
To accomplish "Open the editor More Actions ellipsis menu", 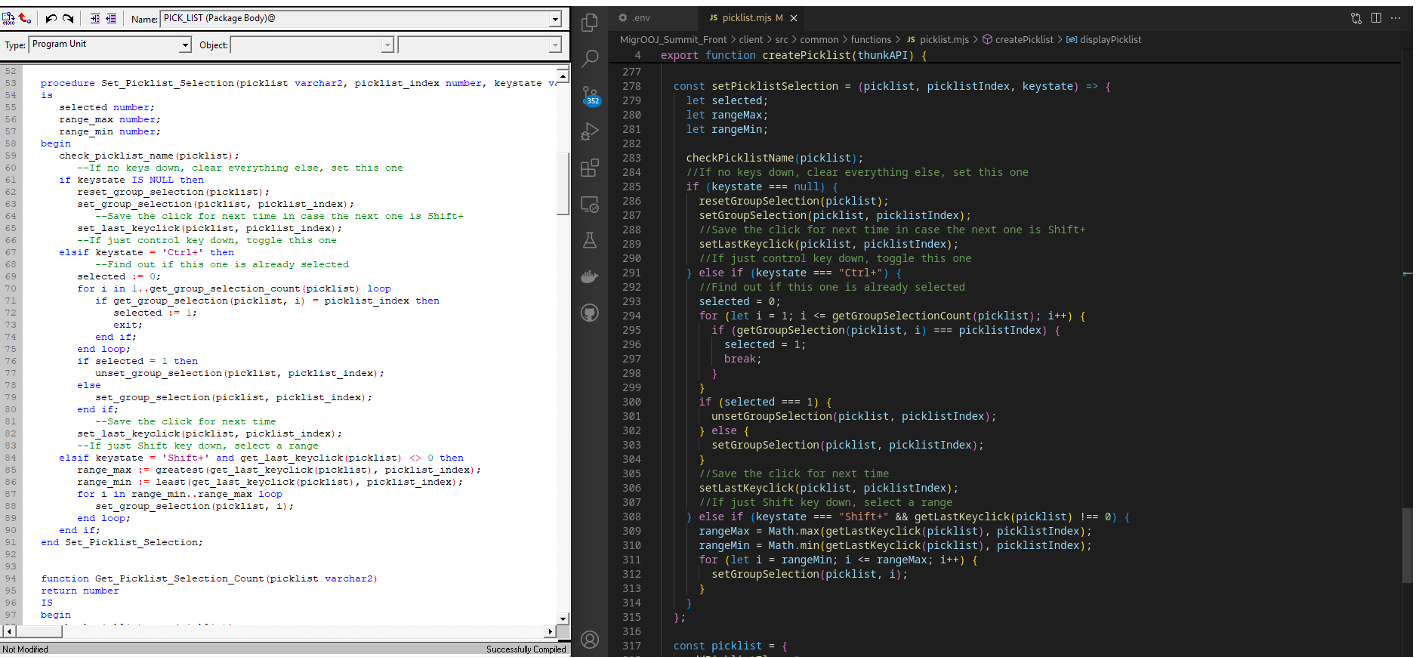I will tap(1397, 18).
